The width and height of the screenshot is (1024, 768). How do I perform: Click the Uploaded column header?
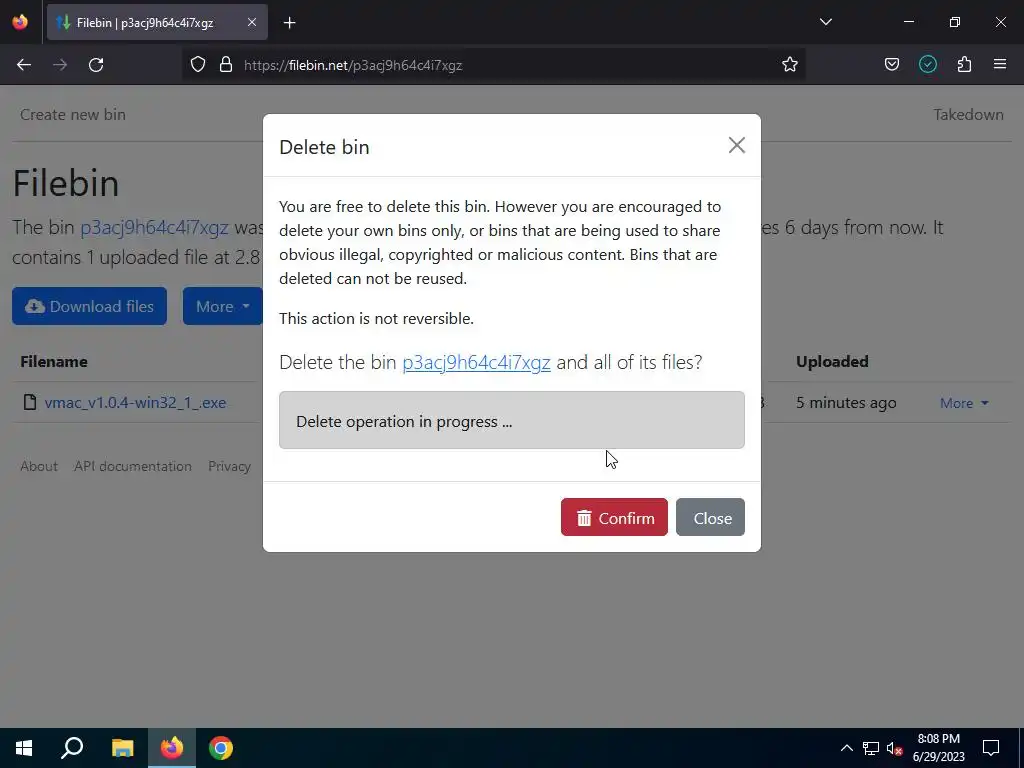click(832, 361)
